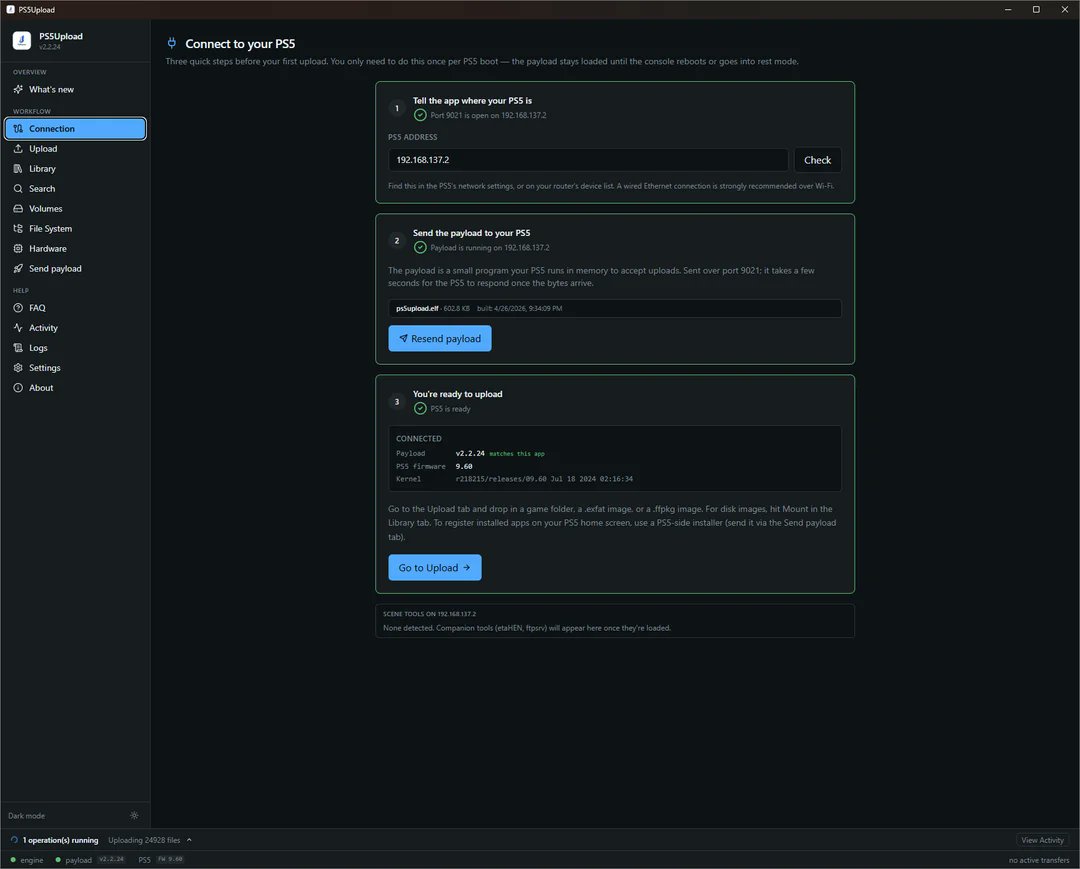The height and width of the screenshot is (869, 1080).
Task: Toggle Dark mode with the sun icon
Action: 134,815
